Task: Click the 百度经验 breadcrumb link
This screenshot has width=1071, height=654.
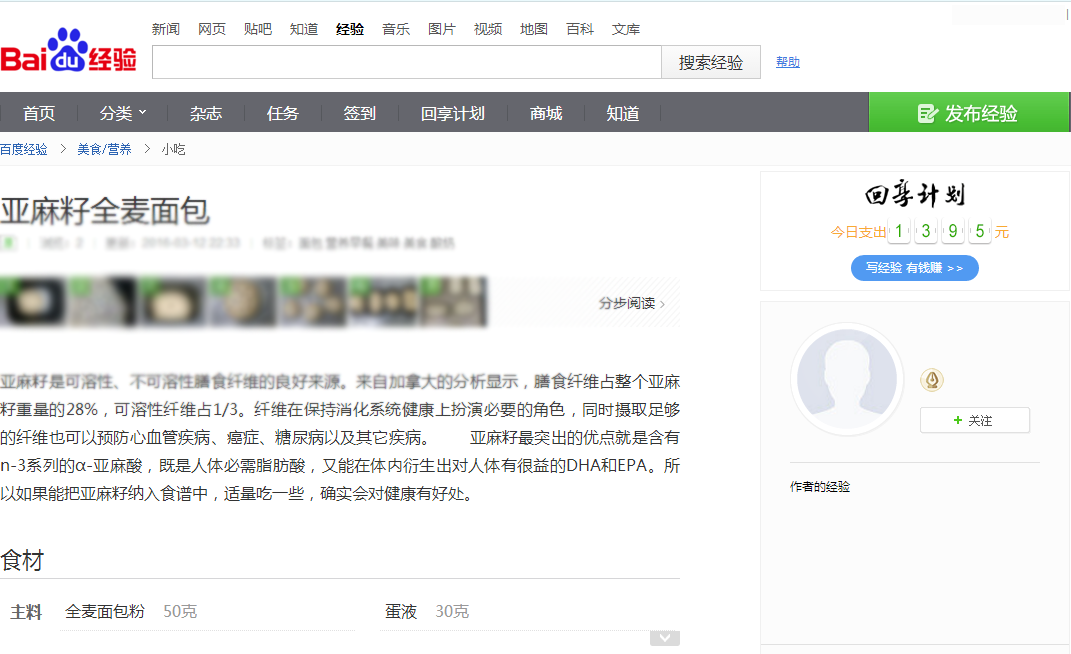Action: 24,149
